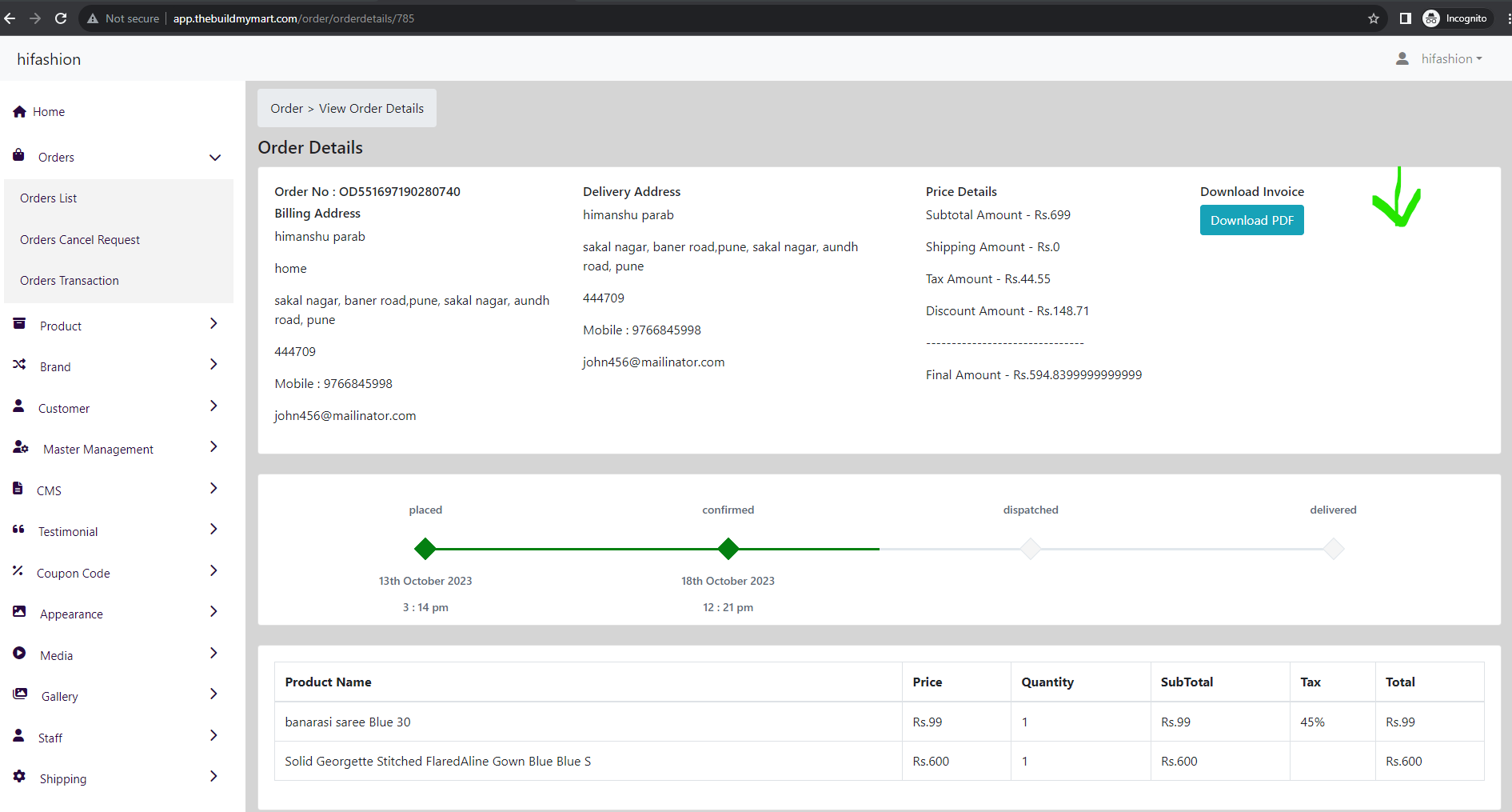Open the browser side panel icon

pos(1405,18)
